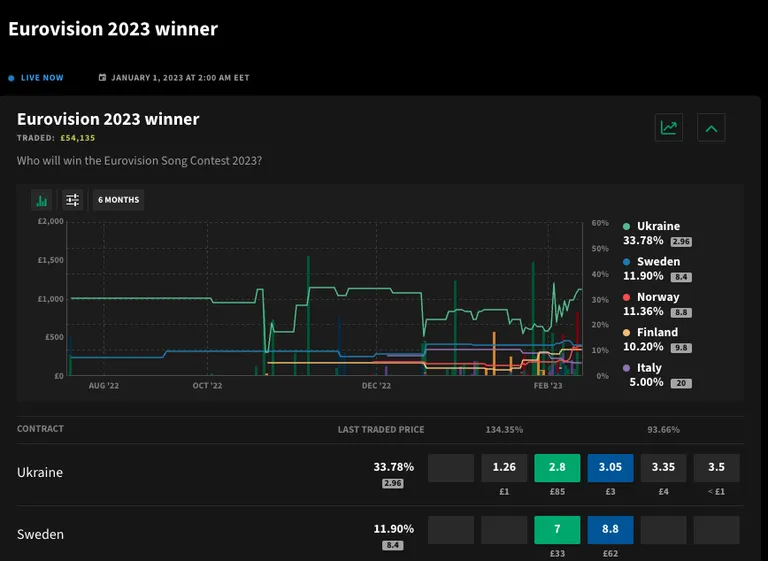Viewport: 768px width, 561px height.
Task: Select Ukraine back price 2.8
Action: click(x=557, y=467)
